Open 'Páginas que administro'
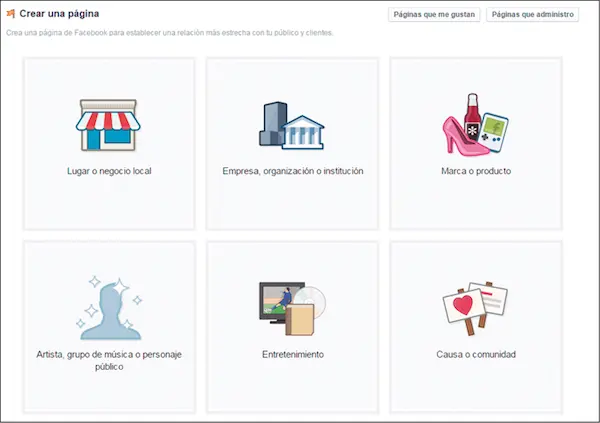This screenshot has width=600, height=423. click(532, 15)
